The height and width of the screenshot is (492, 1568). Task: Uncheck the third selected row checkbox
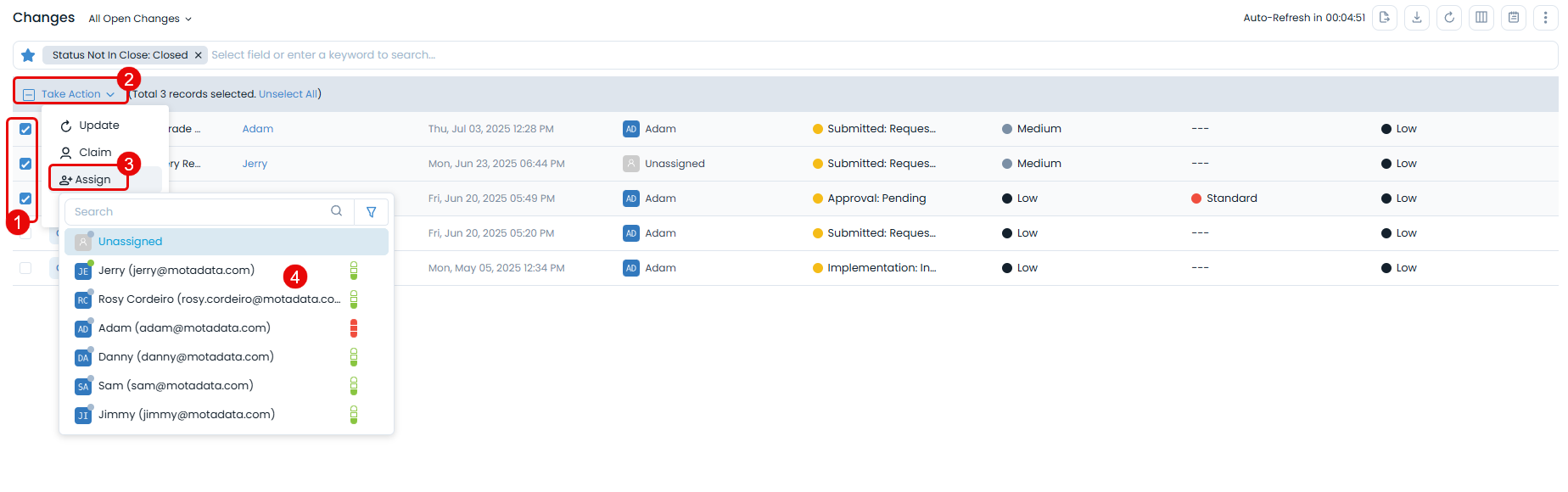coord(25,198)
